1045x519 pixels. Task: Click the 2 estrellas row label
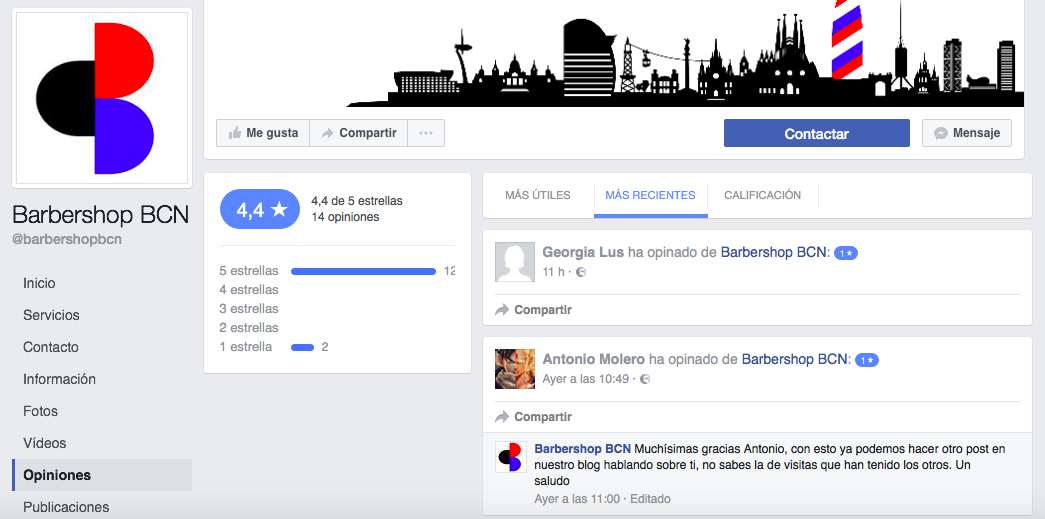click(249, 328)
